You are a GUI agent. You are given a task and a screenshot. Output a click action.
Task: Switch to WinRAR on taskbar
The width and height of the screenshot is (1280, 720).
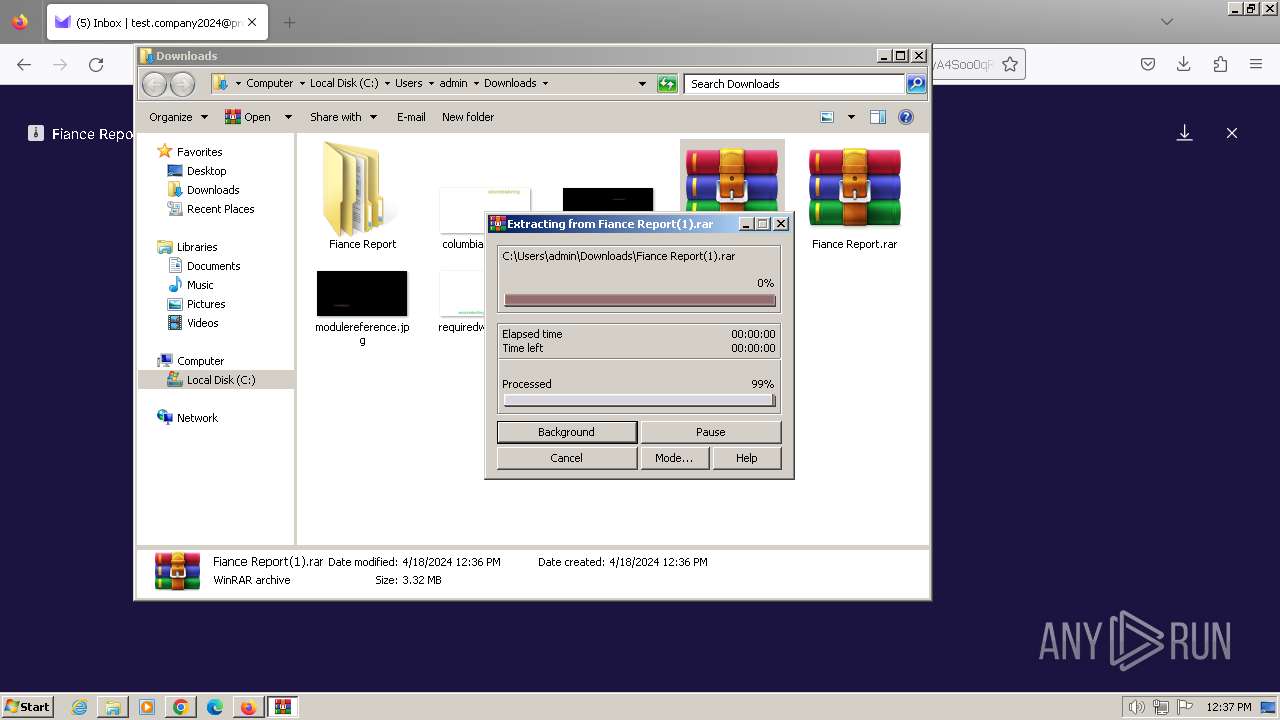pyautogui.click(x=283, y=707)
